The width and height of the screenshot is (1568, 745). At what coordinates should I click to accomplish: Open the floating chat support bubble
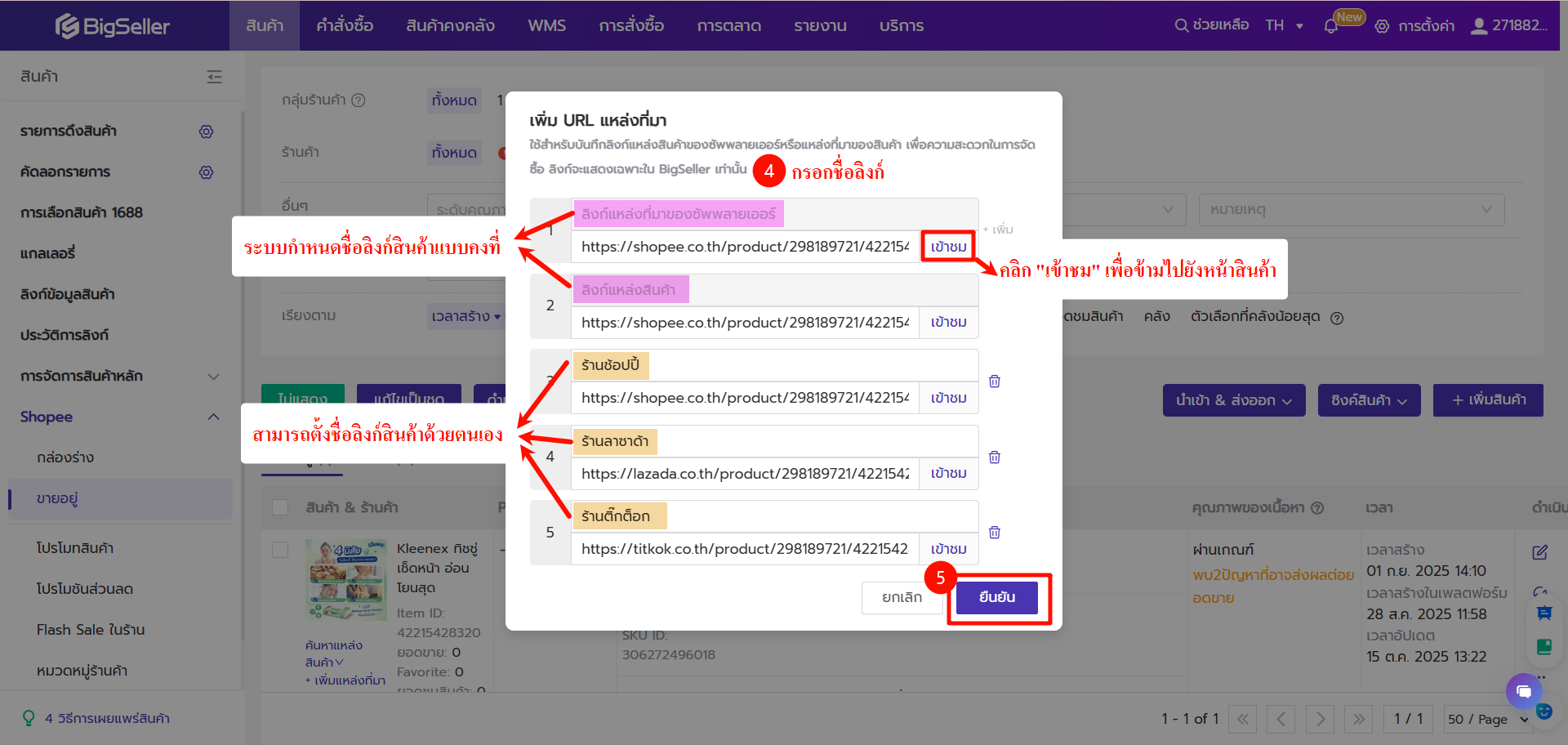(1524, 691)
